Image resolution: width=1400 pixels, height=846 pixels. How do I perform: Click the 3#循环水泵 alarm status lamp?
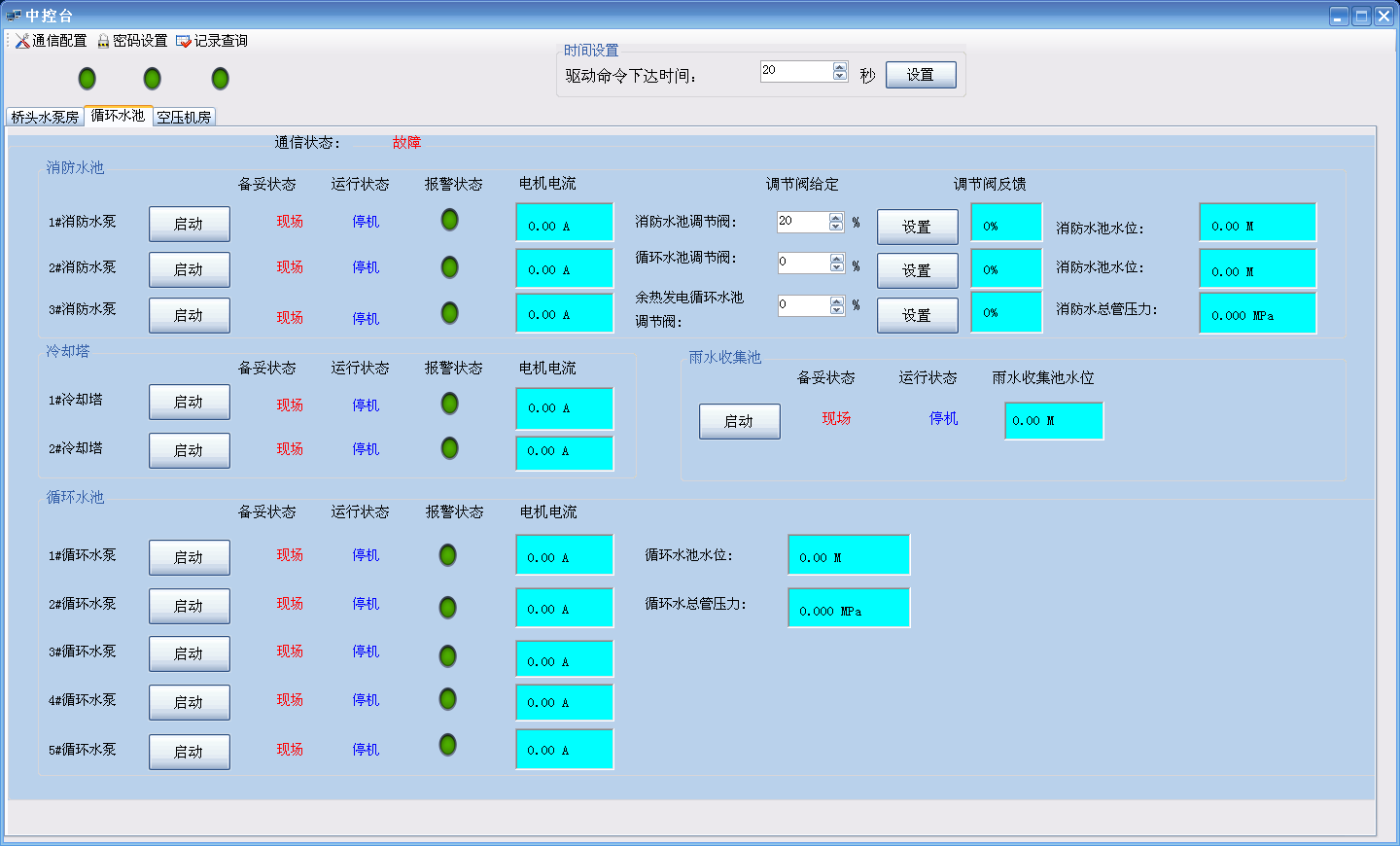coord(447,656)
